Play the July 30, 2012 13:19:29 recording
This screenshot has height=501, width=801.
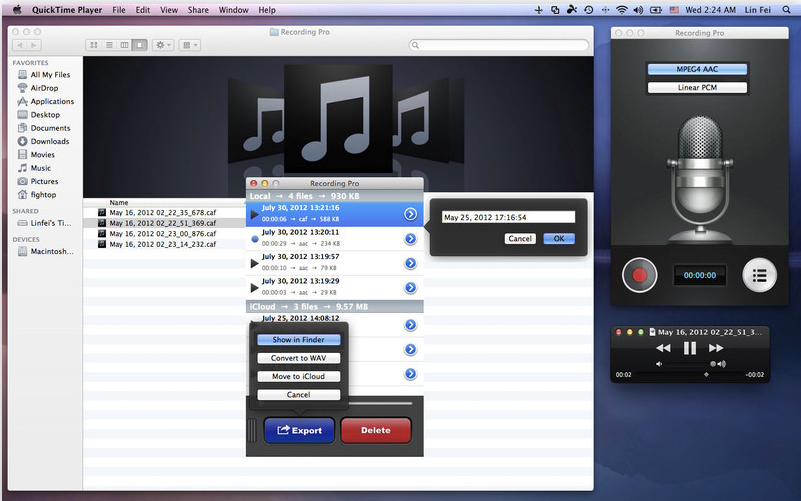click(x=254, y=288)
